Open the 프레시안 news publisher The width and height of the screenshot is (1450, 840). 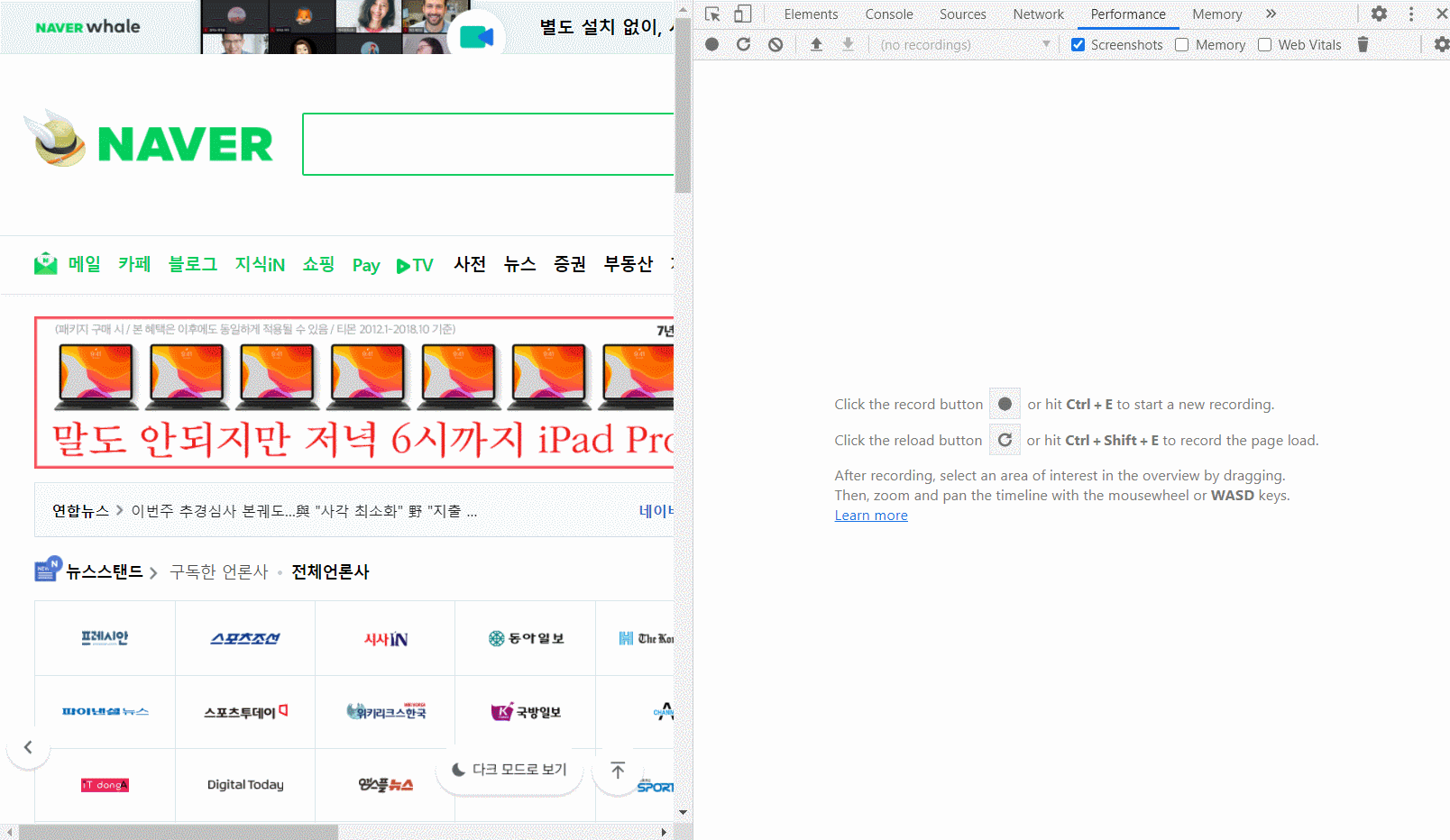pyautogui.click(x=105, y=638)
